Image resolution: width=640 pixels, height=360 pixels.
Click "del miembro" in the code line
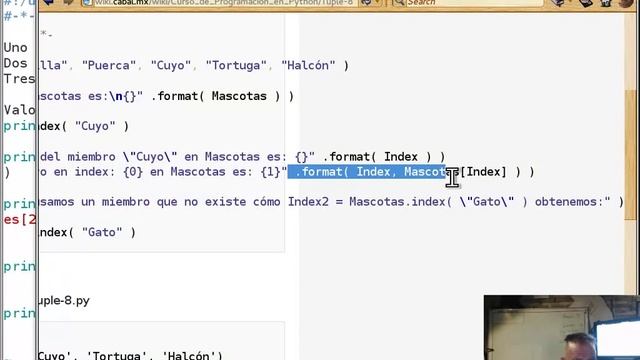[x=78, y=157]
